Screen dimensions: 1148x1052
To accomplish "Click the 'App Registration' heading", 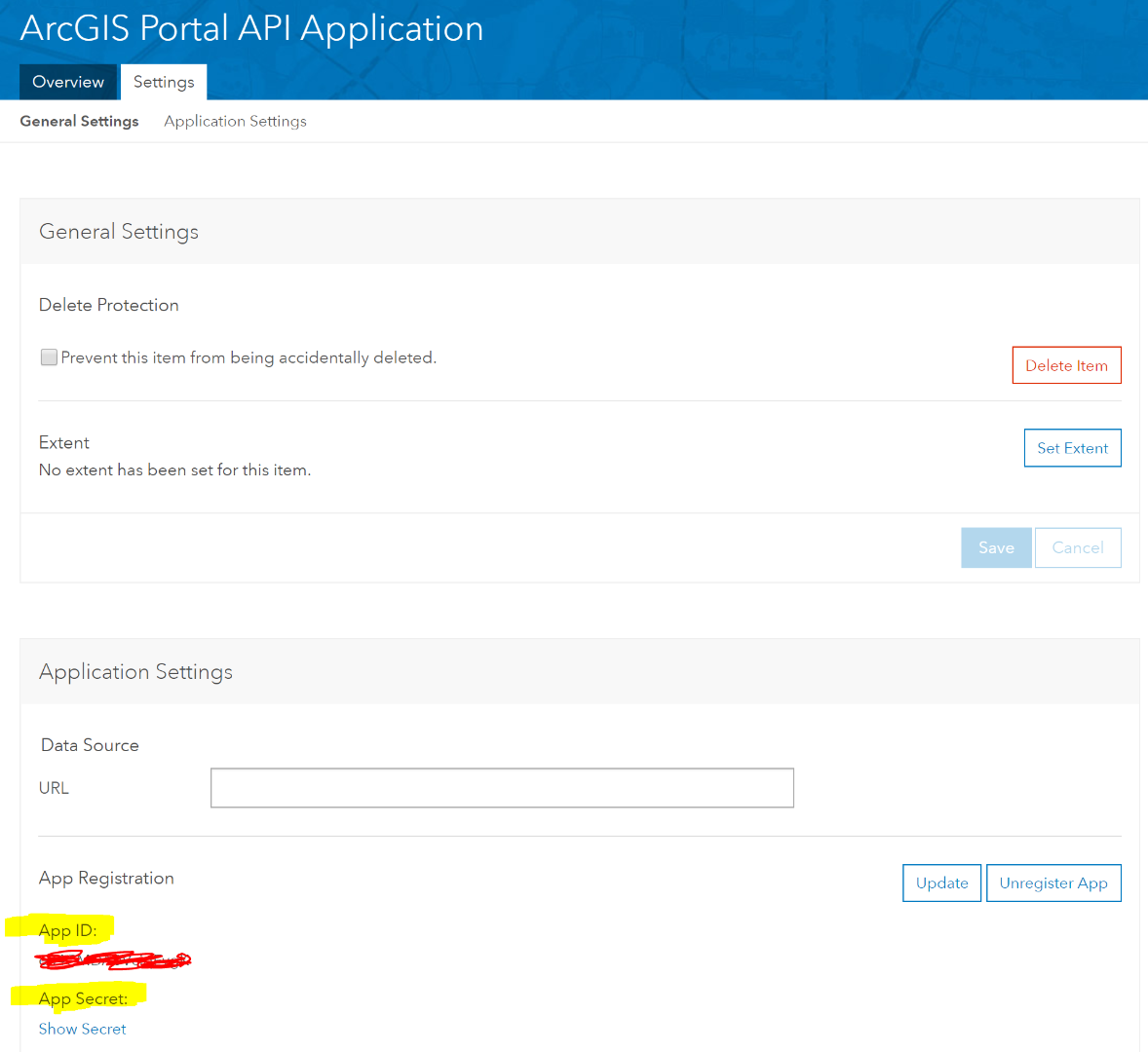I will [106, 878].
